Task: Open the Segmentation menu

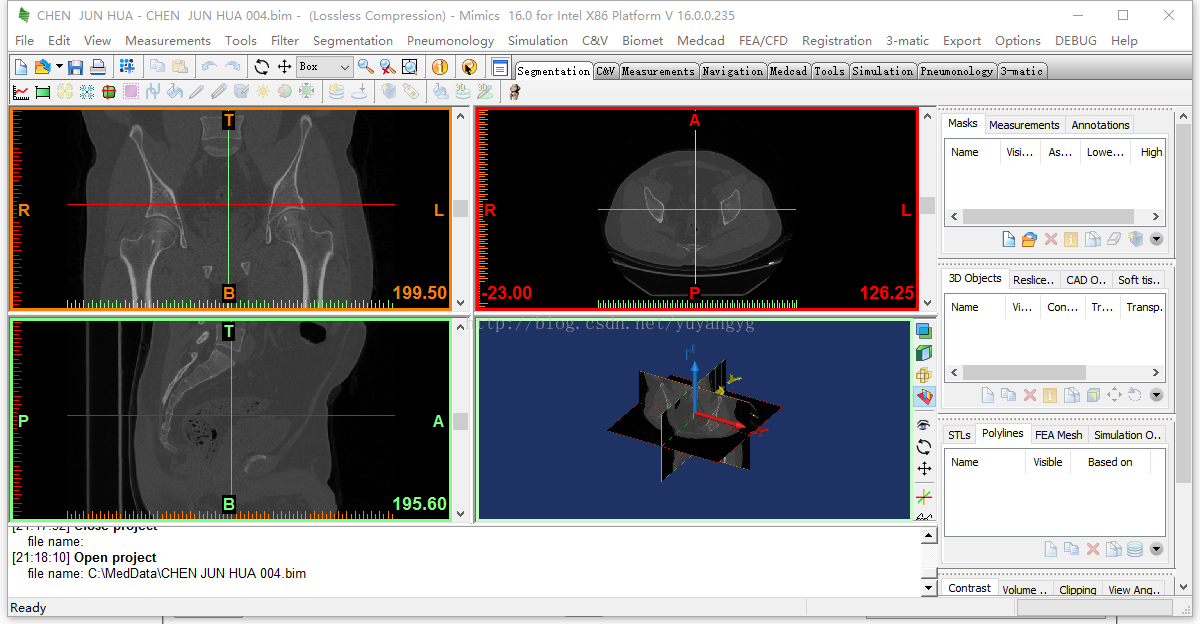Action: (352, 40)
